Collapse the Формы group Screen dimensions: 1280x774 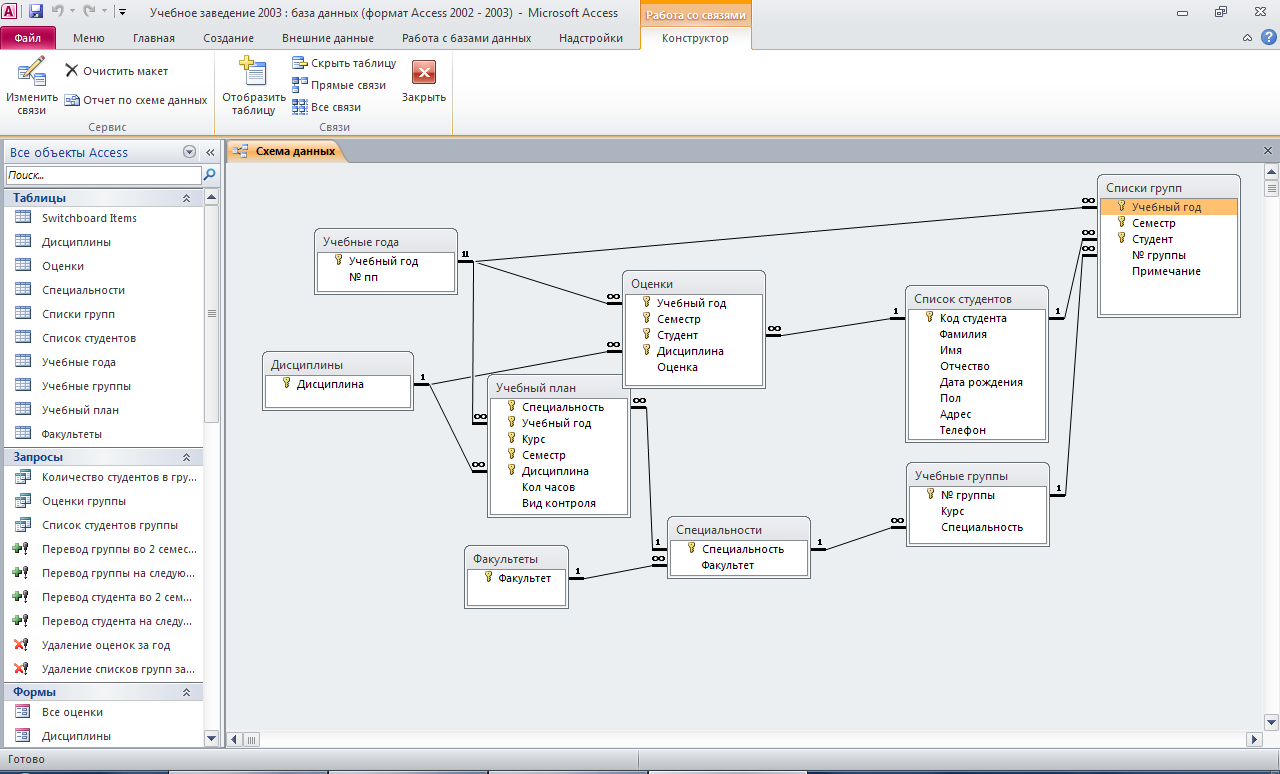click(x=186, y=692)
